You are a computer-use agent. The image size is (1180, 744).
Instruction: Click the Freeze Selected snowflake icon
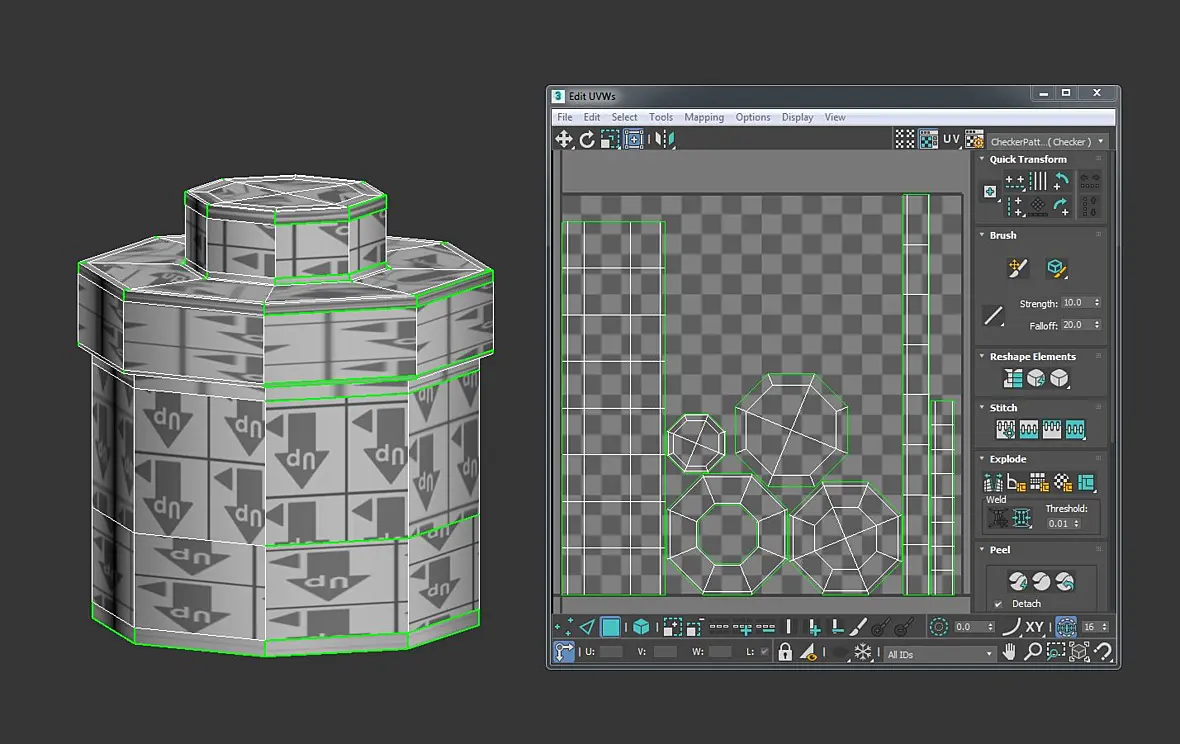click(862, 651)
